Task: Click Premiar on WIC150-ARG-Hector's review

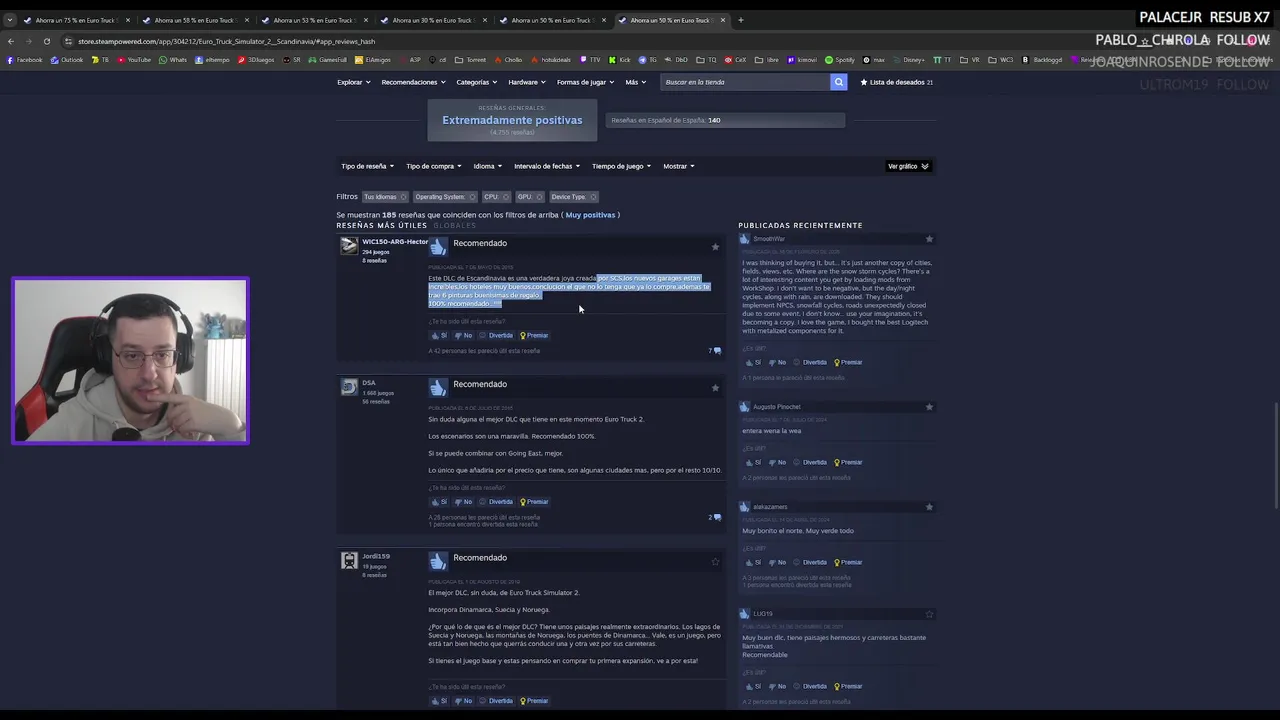Action: click(x=534, y=336)
